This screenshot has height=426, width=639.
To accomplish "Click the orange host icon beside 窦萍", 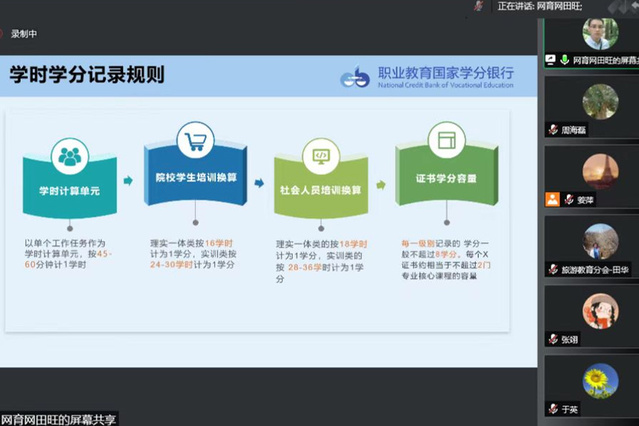I will pyautogui.click(x=551, y=199).
